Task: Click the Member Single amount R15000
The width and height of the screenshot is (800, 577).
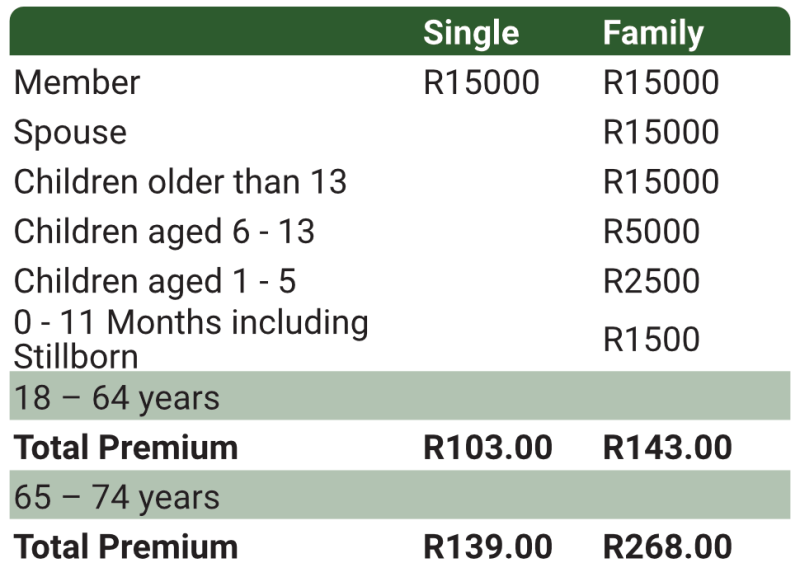Action: (x=481, y=82)
